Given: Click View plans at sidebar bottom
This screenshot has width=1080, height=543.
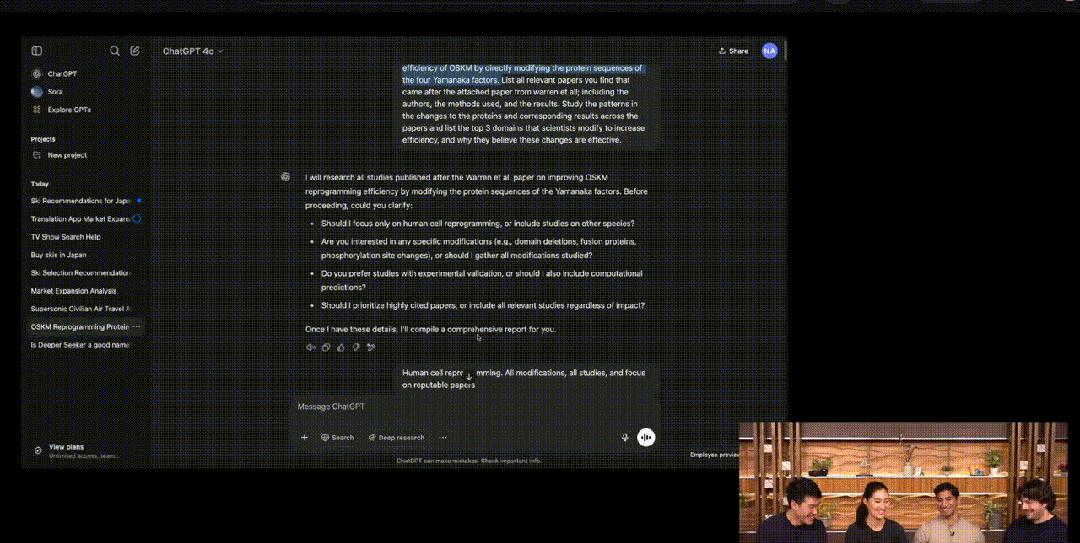Looking at the screenshot, I should point(77,451).
